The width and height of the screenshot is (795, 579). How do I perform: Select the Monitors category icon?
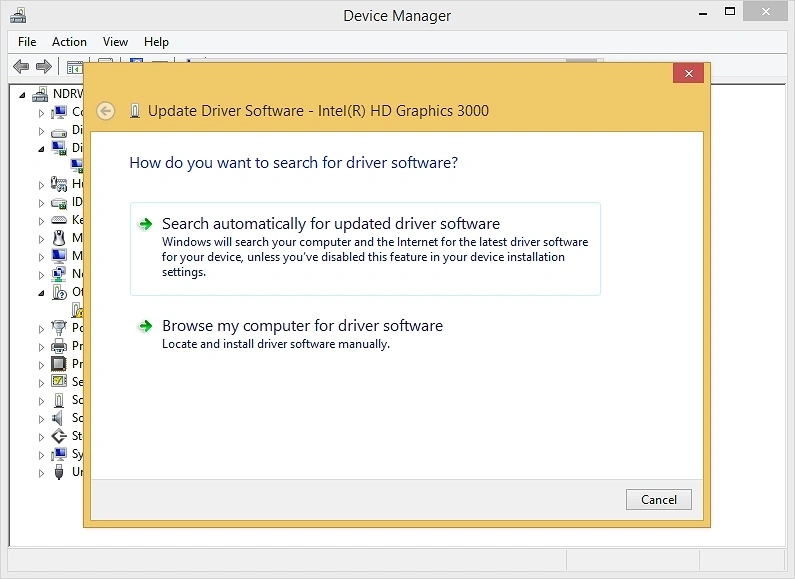tap(59, 256)
